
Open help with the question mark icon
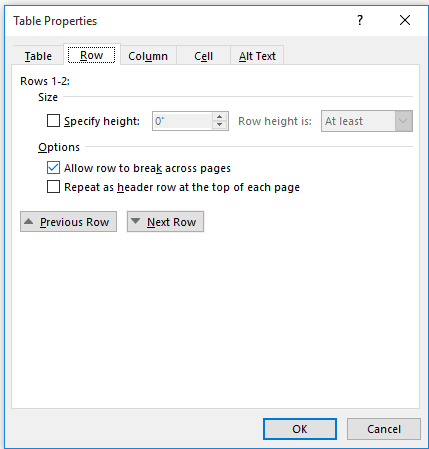click(x=360, y=20)
